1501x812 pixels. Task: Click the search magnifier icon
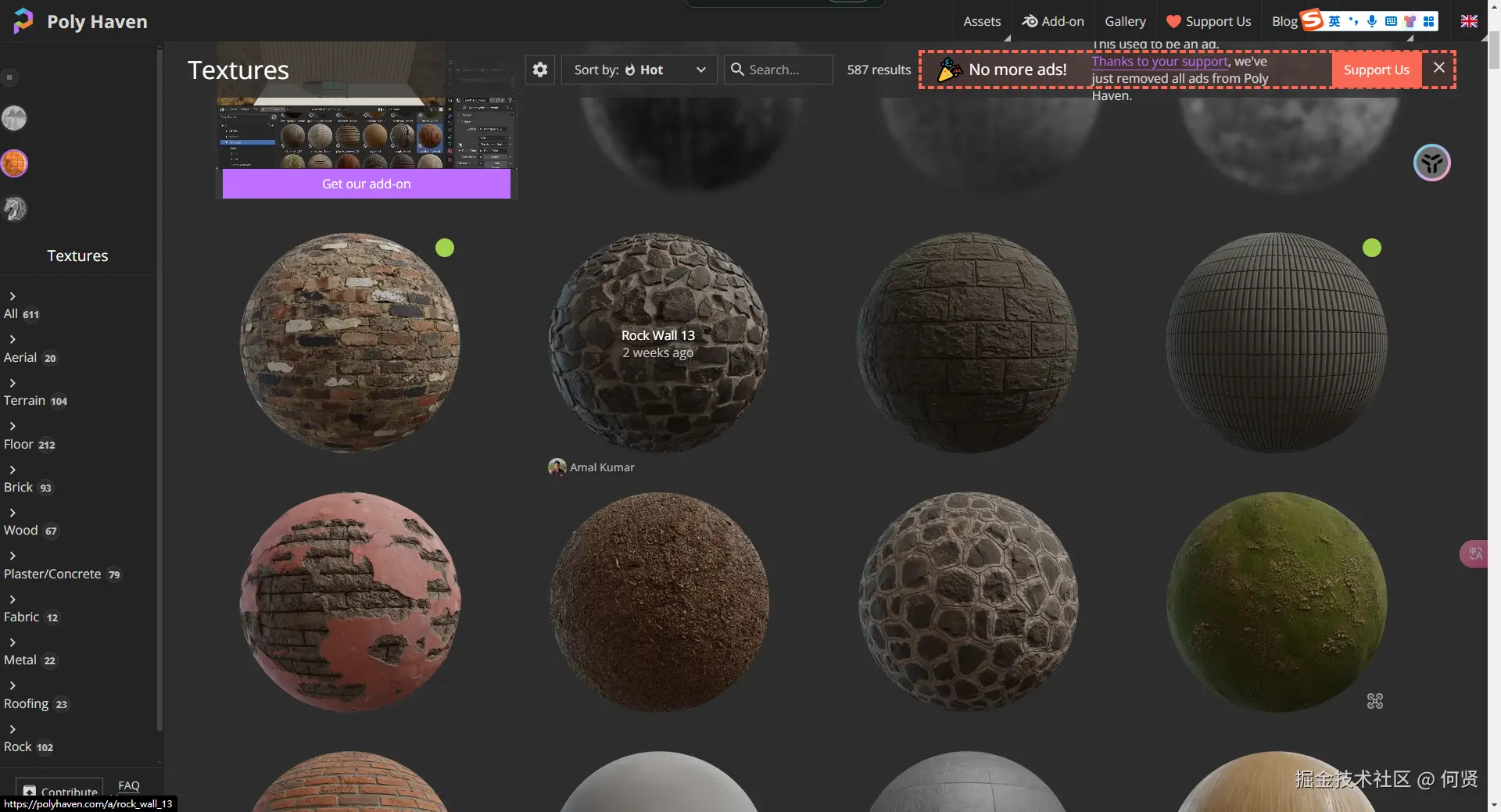[x=738, y=70]
